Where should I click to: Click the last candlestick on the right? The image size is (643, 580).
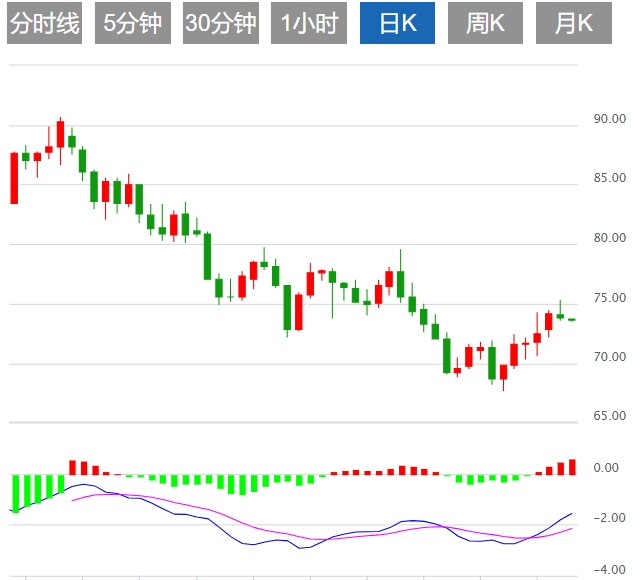click(x=572, y=319)
